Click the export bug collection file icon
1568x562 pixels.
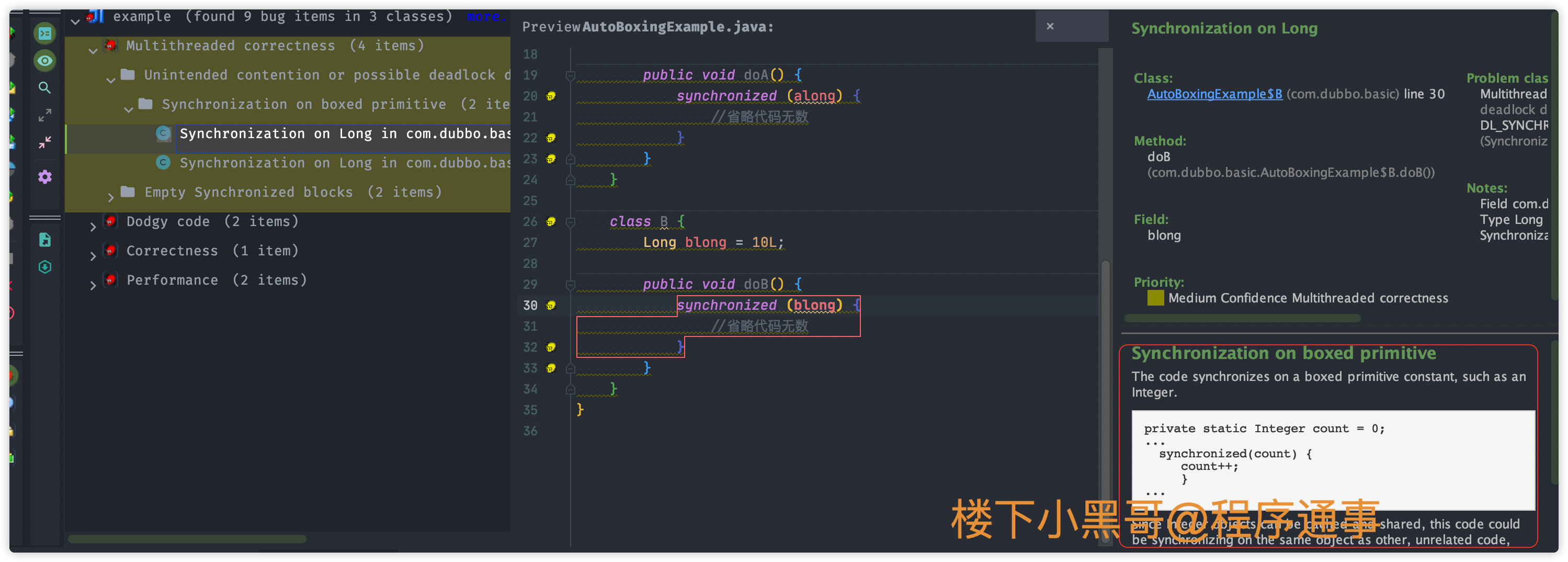pyautogui.click(x=44, y=240)
